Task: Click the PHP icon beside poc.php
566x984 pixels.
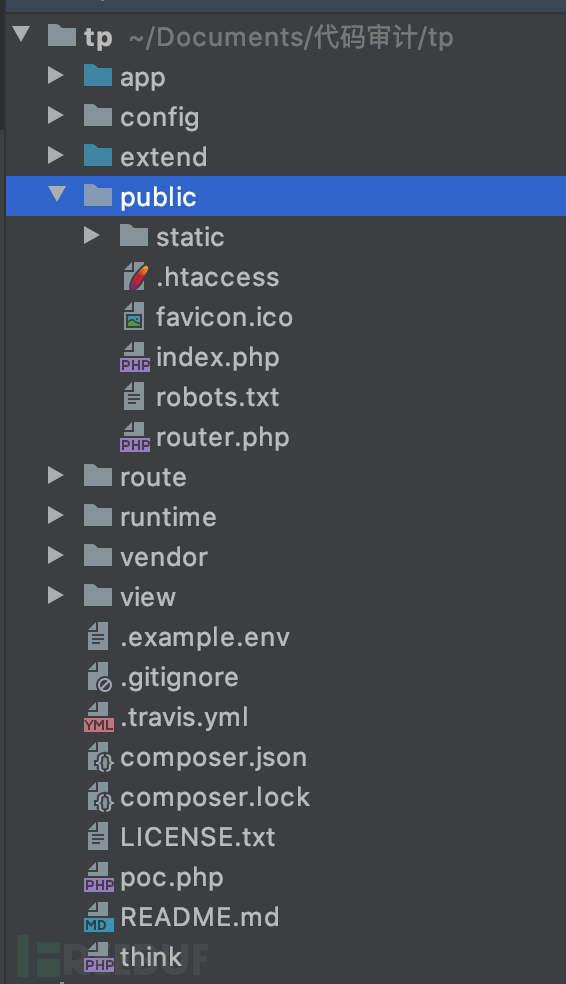Action: [x=99, y=877]
